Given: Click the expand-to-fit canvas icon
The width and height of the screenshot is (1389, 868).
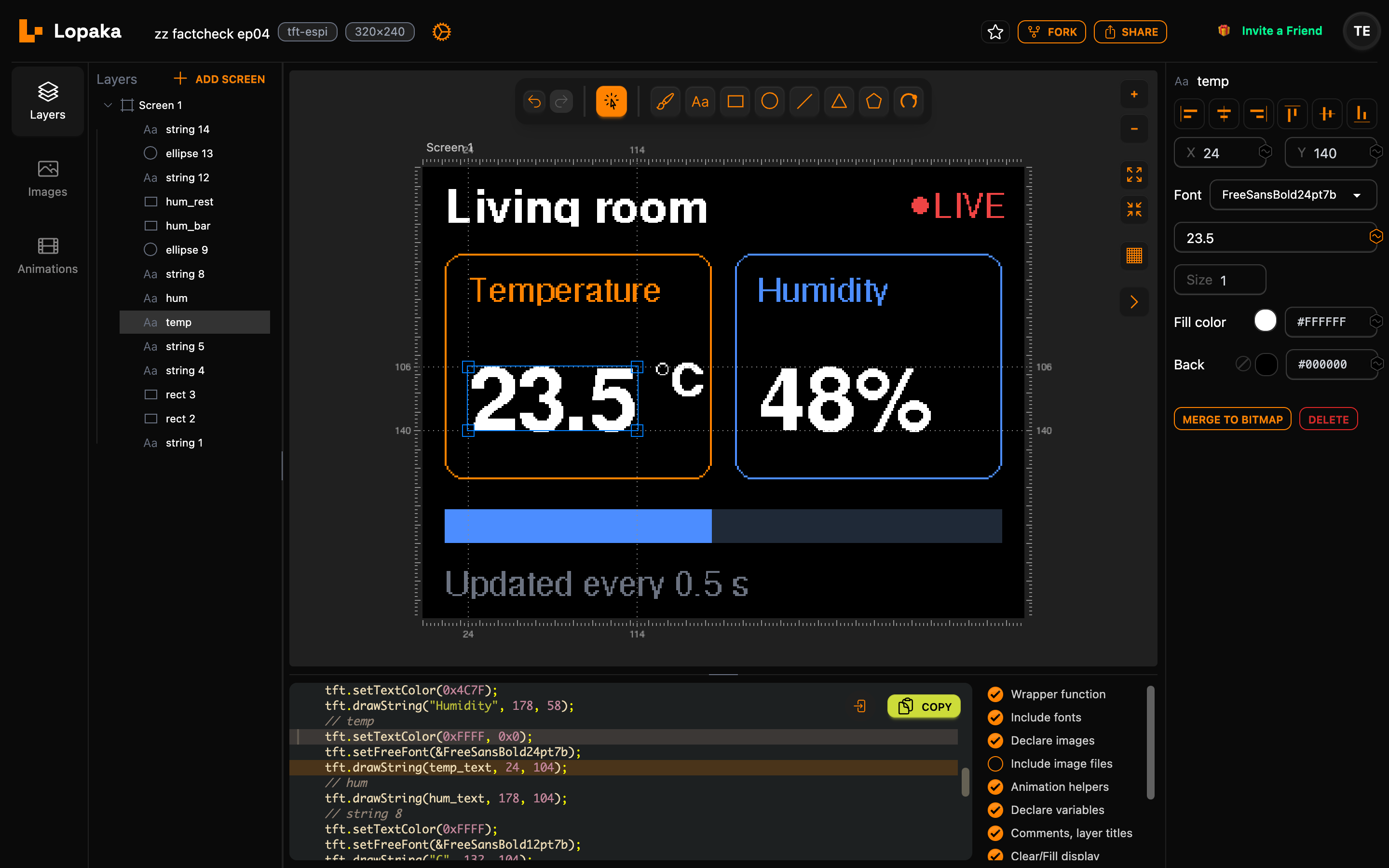Looking at the screenshot, I should pos(1134,175).
